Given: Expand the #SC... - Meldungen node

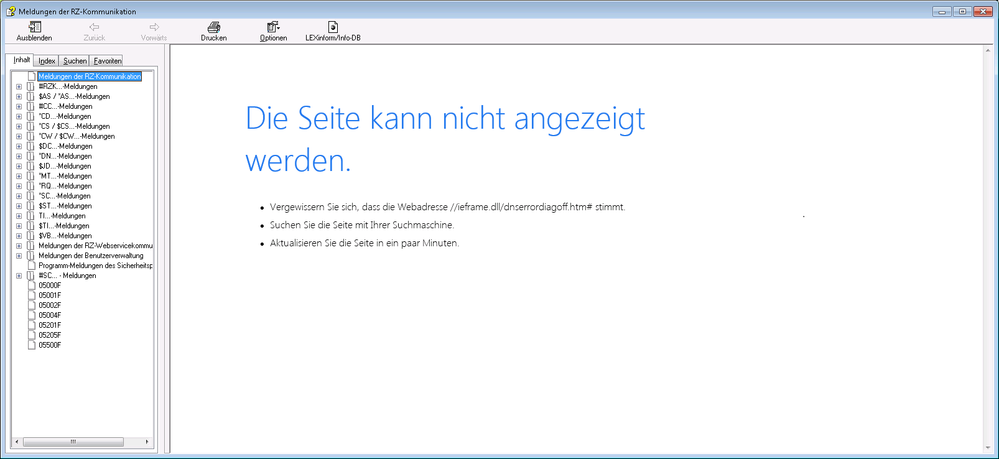Looking at the screenshot, I should click(x=18, y=276).
